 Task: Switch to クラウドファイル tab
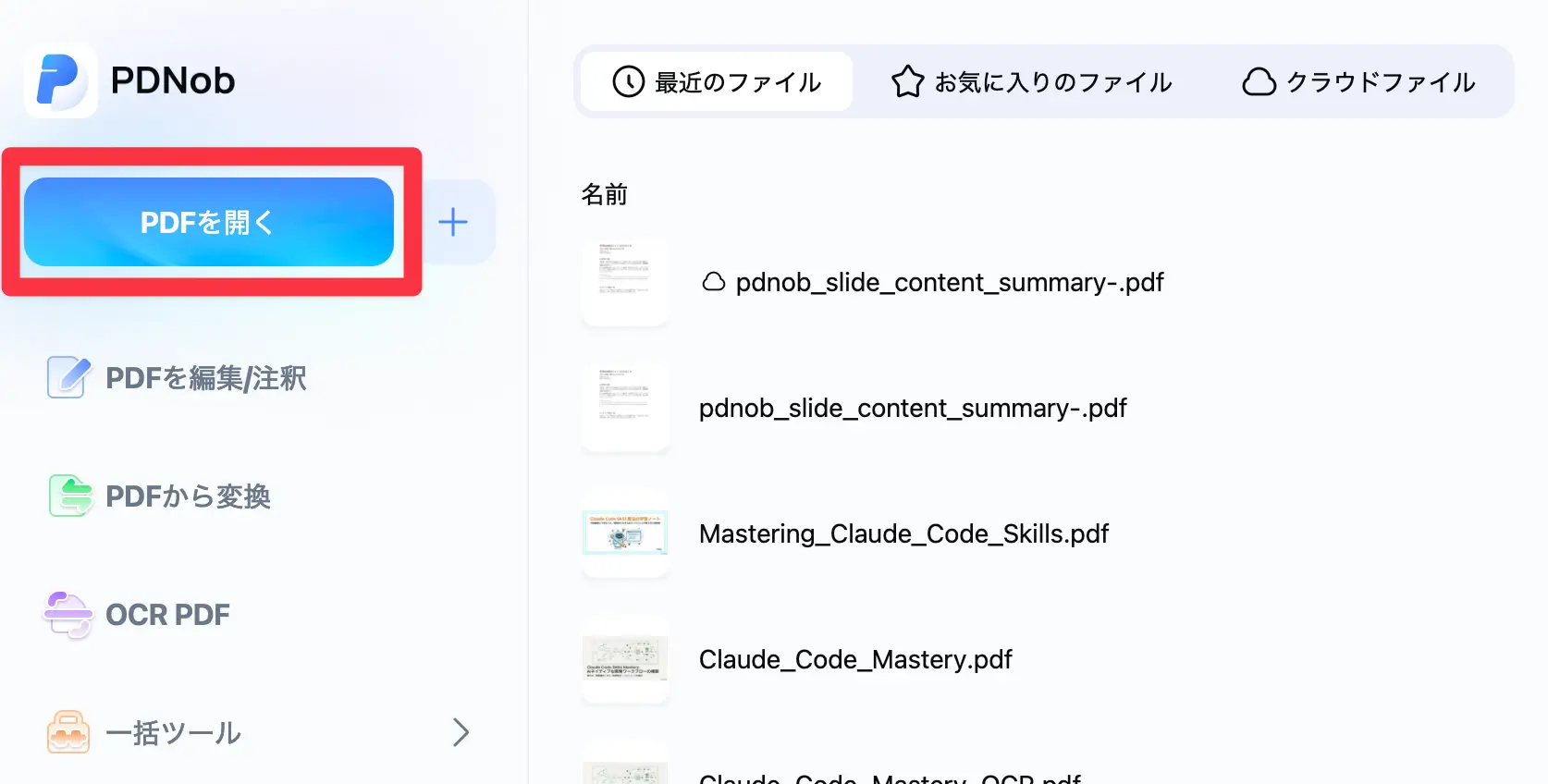1358,81
